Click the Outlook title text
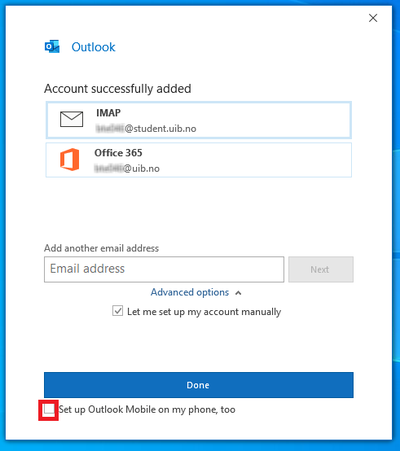 (x=93, y=47)
